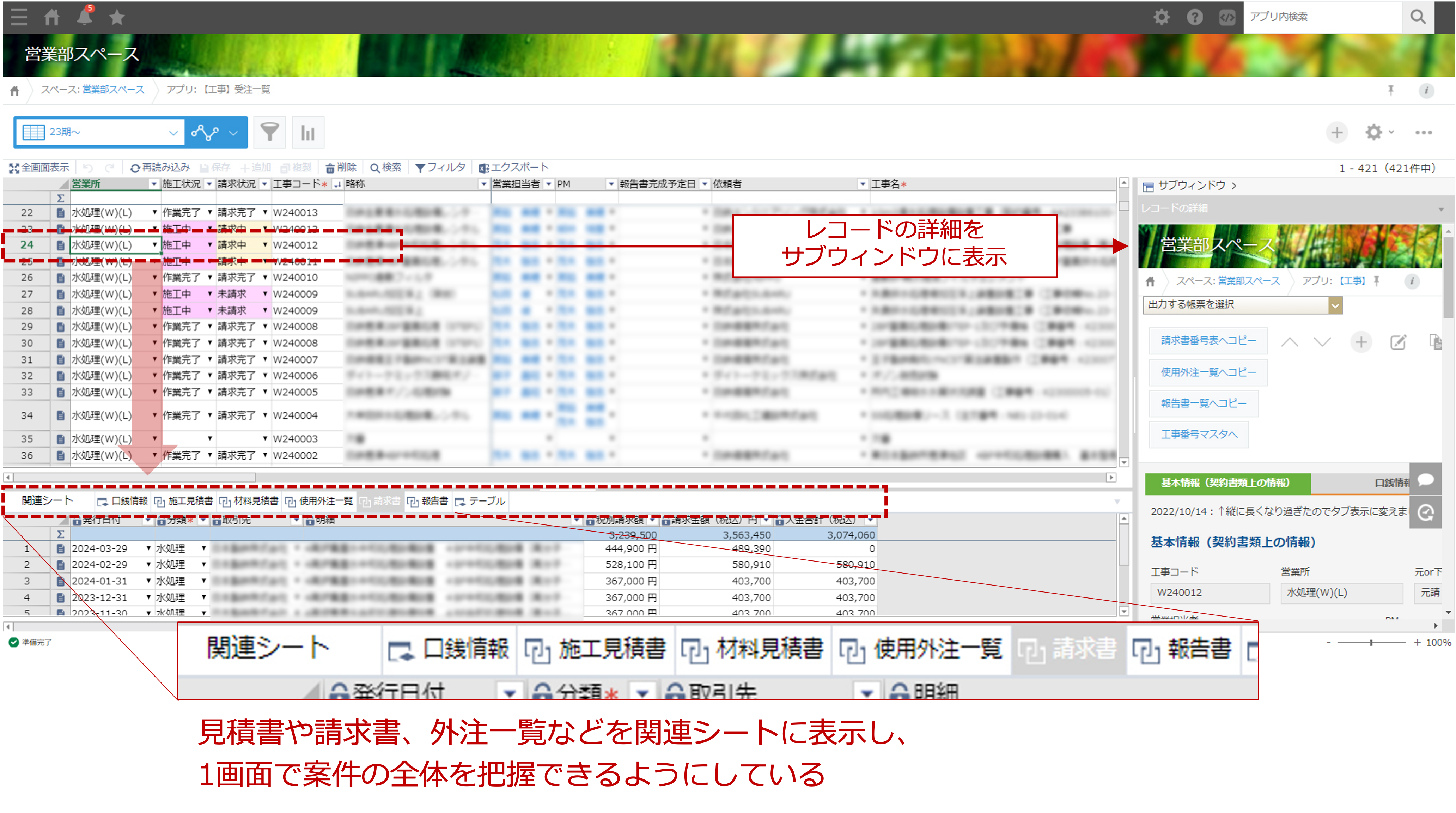Click the favorites star icon in header
Viewport: 1456px width, 813px height.
point(117,18)
